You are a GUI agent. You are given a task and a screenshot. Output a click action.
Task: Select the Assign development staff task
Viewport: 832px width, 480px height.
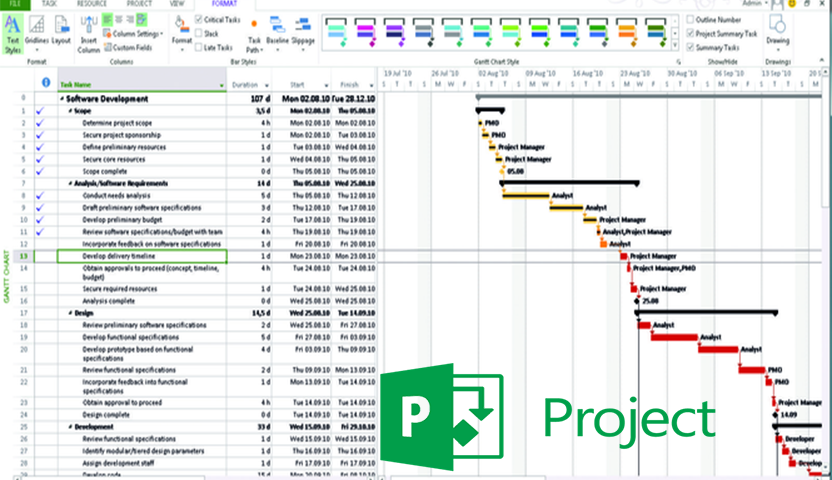[118, 463]
